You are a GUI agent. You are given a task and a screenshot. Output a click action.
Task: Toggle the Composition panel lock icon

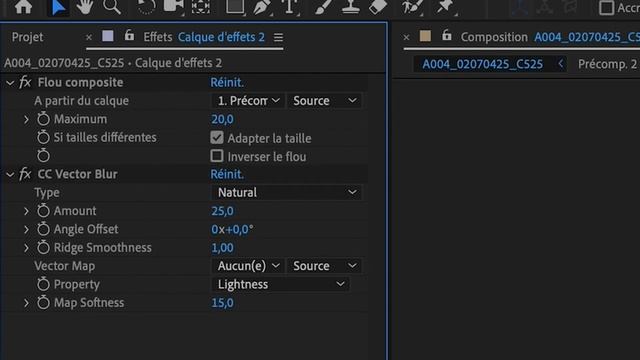[447, 36]
